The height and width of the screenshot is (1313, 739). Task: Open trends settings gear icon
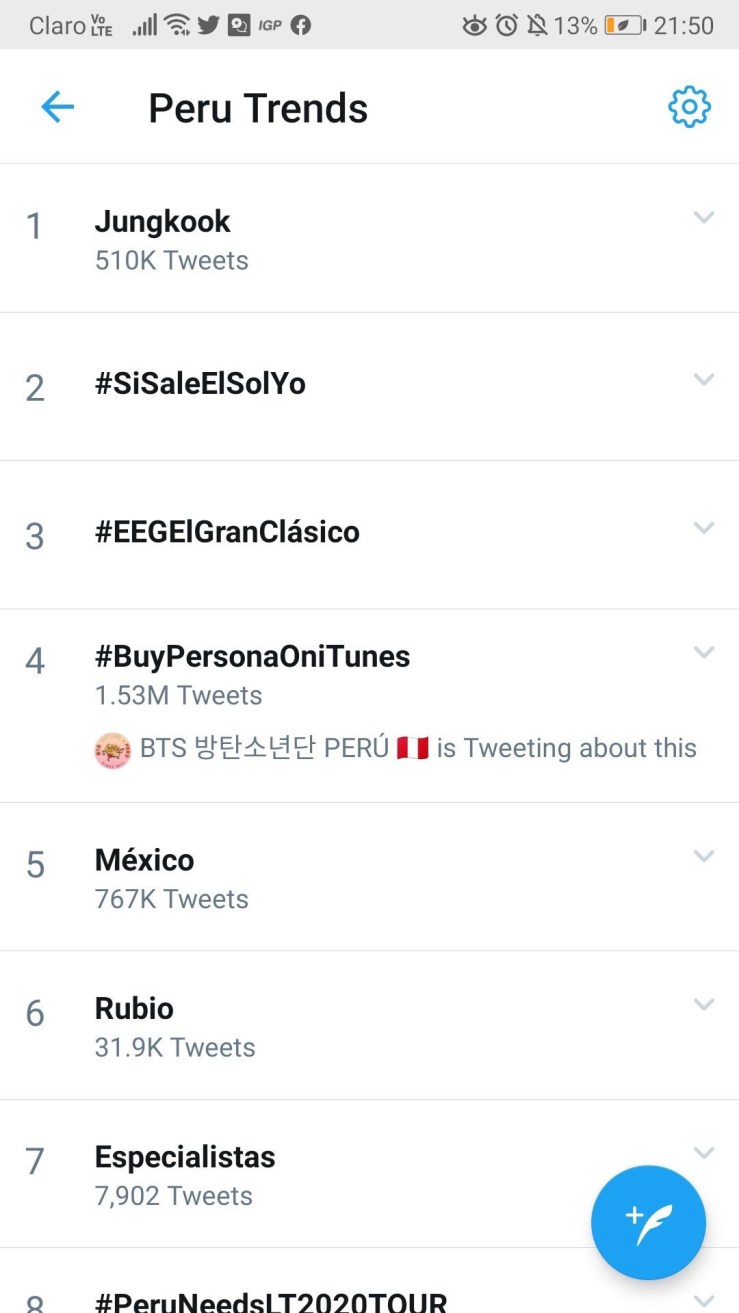pyautogui.click(x=689, y=107)
